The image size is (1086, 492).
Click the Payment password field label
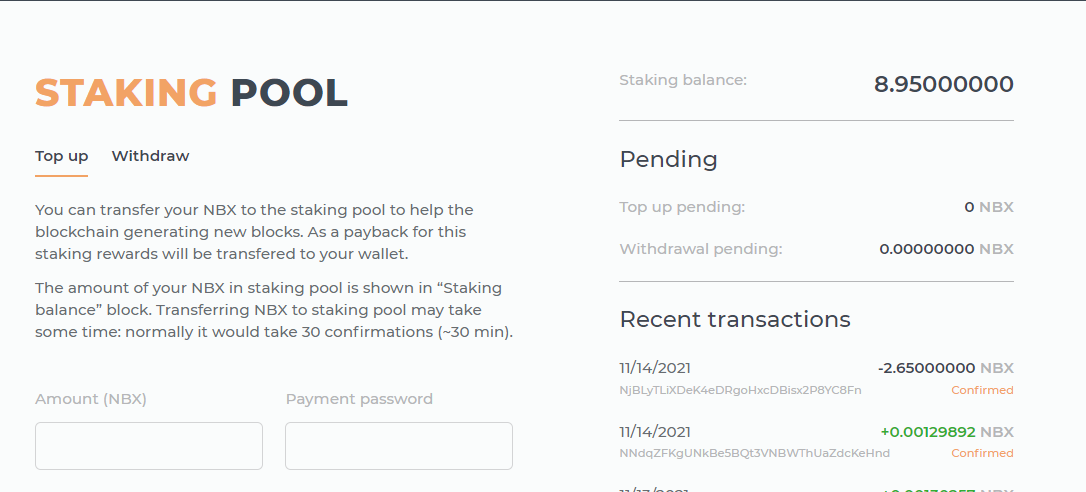[x=359, y=399]
